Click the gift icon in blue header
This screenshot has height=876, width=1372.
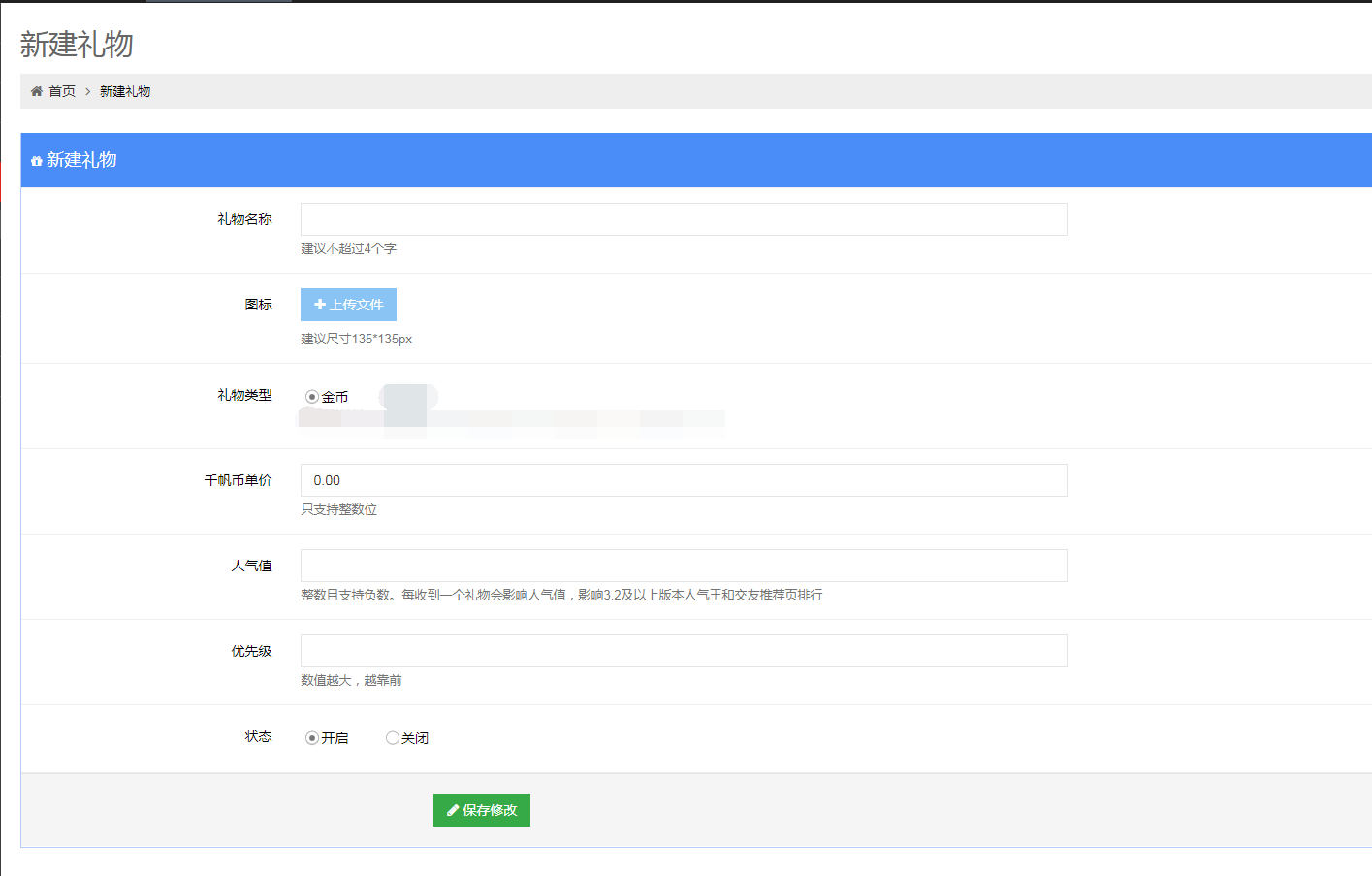pyautogui.click(x=37, y=161)
